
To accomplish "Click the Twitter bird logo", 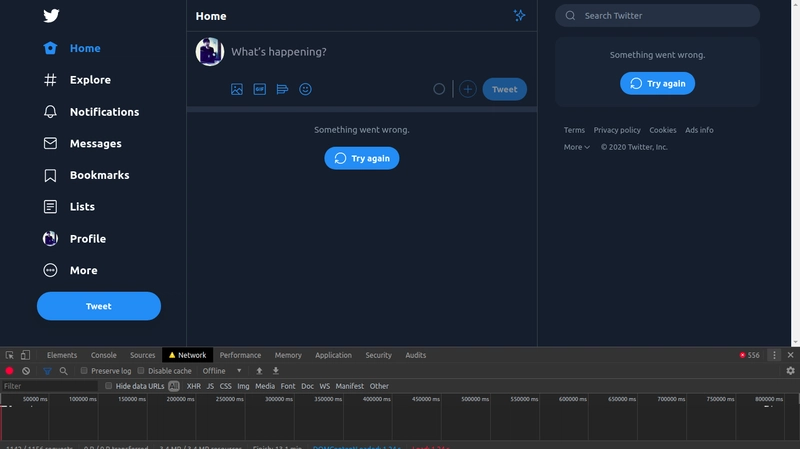I will click(51, 16).
